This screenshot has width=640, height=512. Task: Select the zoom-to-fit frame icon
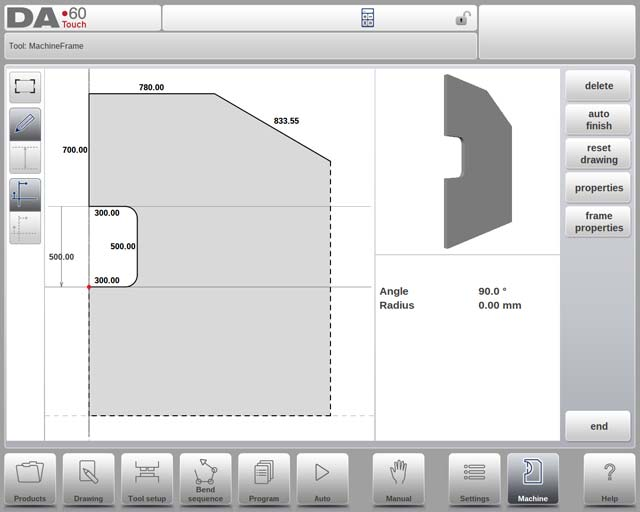(x=25, y=87)
